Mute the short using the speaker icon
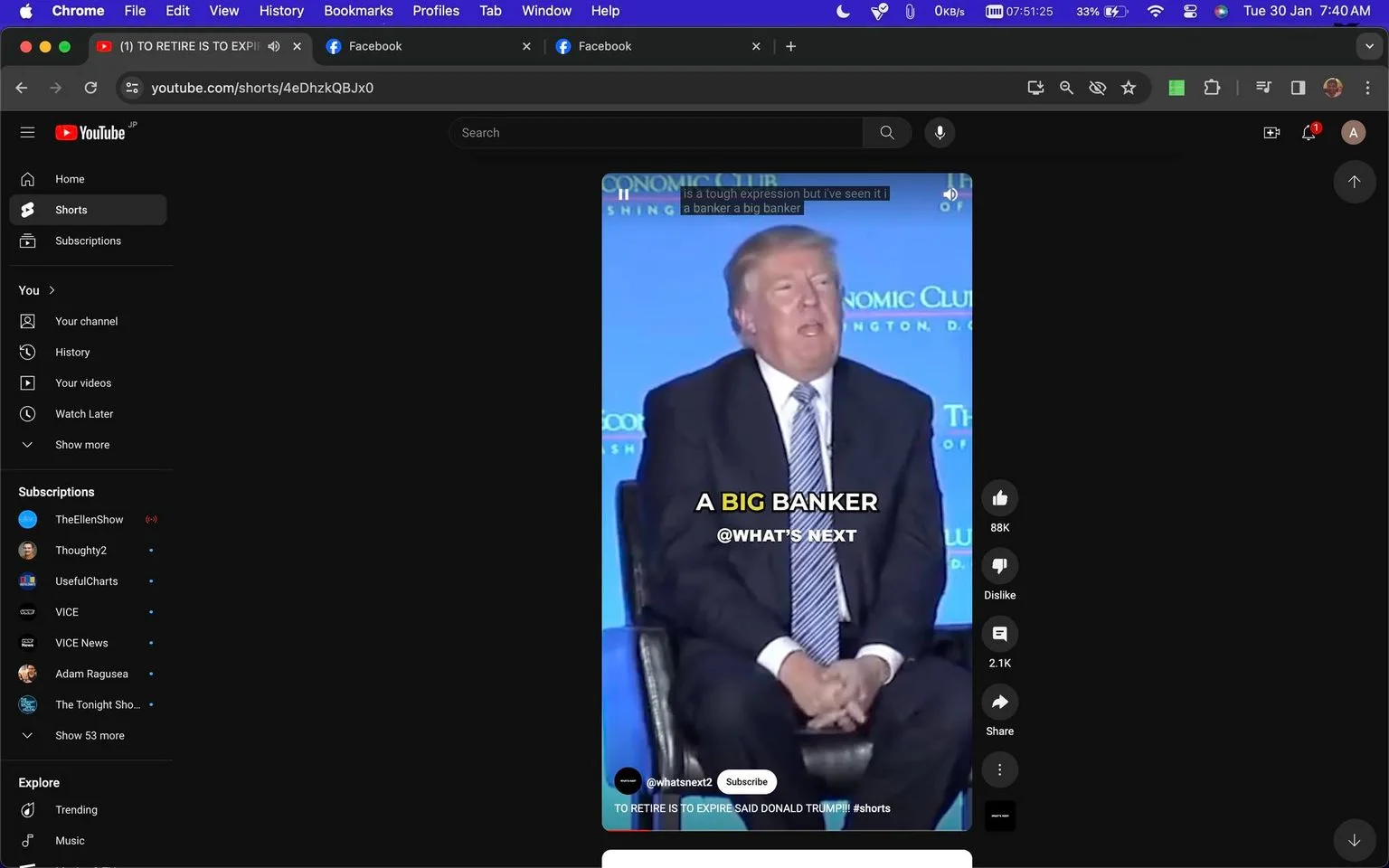The width and height of the screenshot is (1389, 868). 950,194
